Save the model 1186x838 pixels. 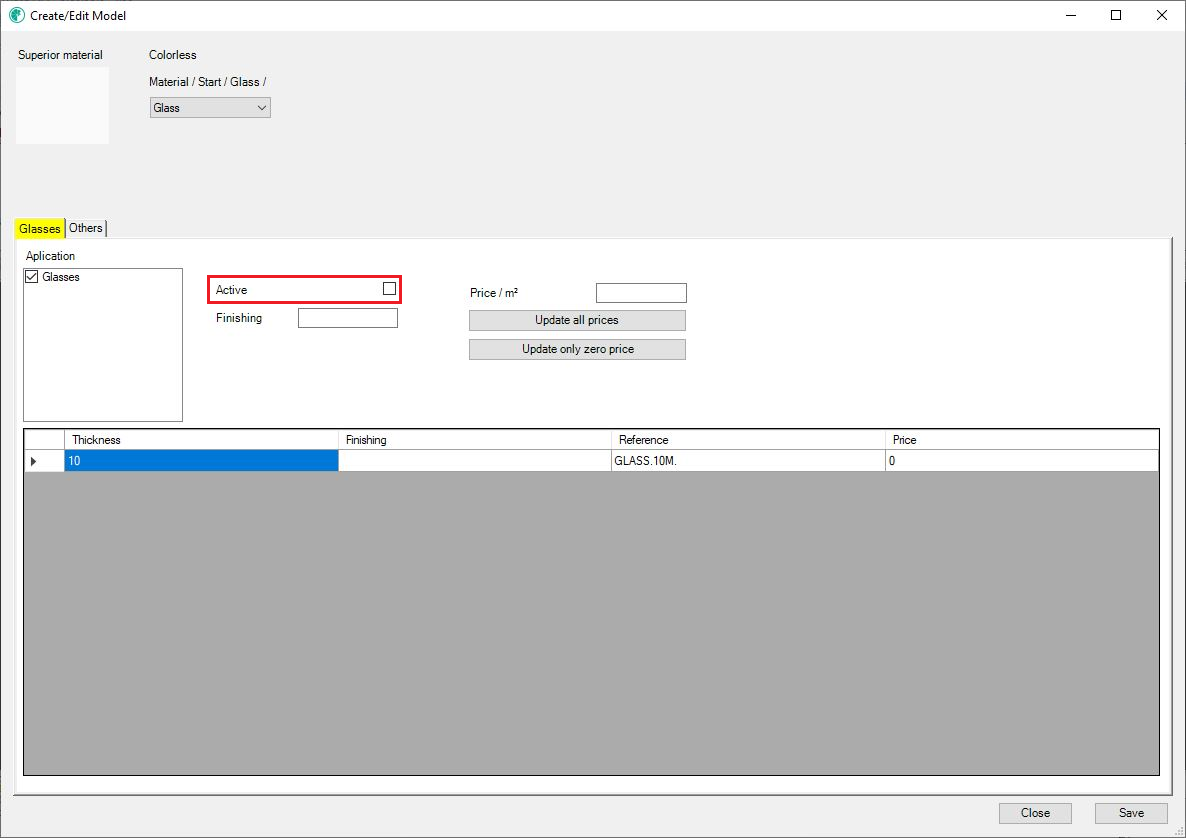coord(1131,813)
